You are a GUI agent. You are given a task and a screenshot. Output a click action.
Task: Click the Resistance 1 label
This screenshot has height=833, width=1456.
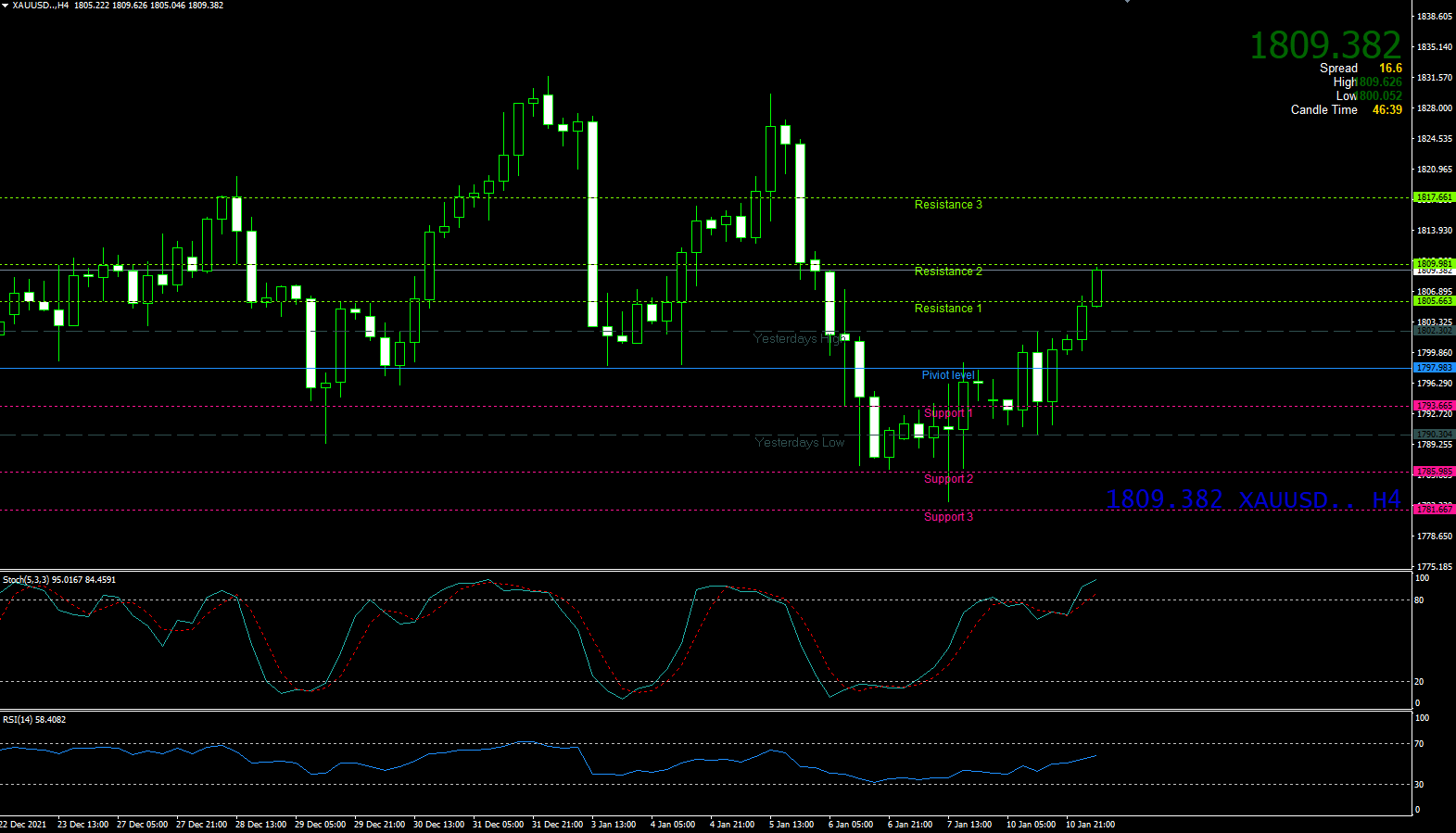[947, 309]
